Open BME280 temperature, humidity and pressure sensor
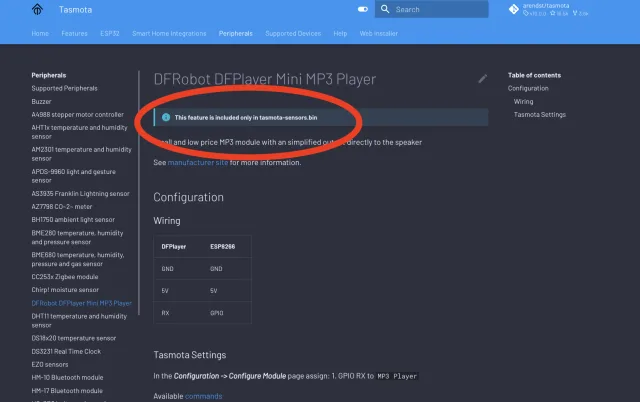The image size is (640, 402). (77, 237)
